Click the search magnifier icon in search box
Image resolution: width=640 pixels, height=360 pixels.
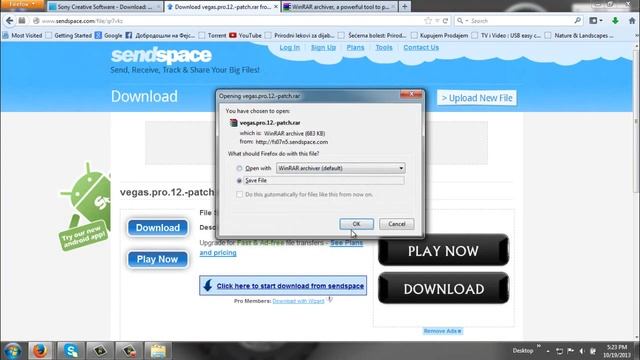point(577,20)
